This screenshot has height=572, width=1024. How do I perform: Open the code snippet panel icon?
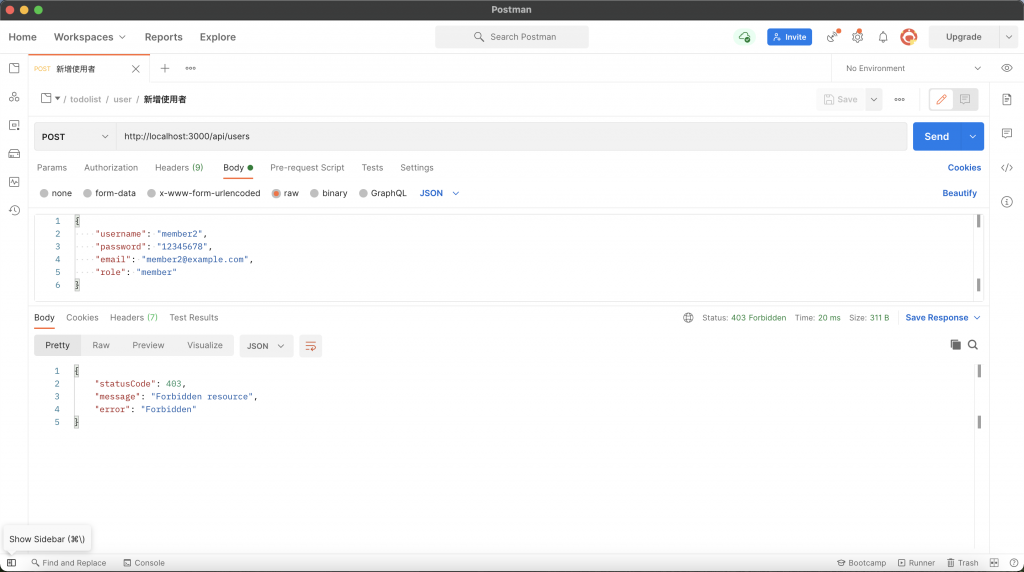point(1006,168)
